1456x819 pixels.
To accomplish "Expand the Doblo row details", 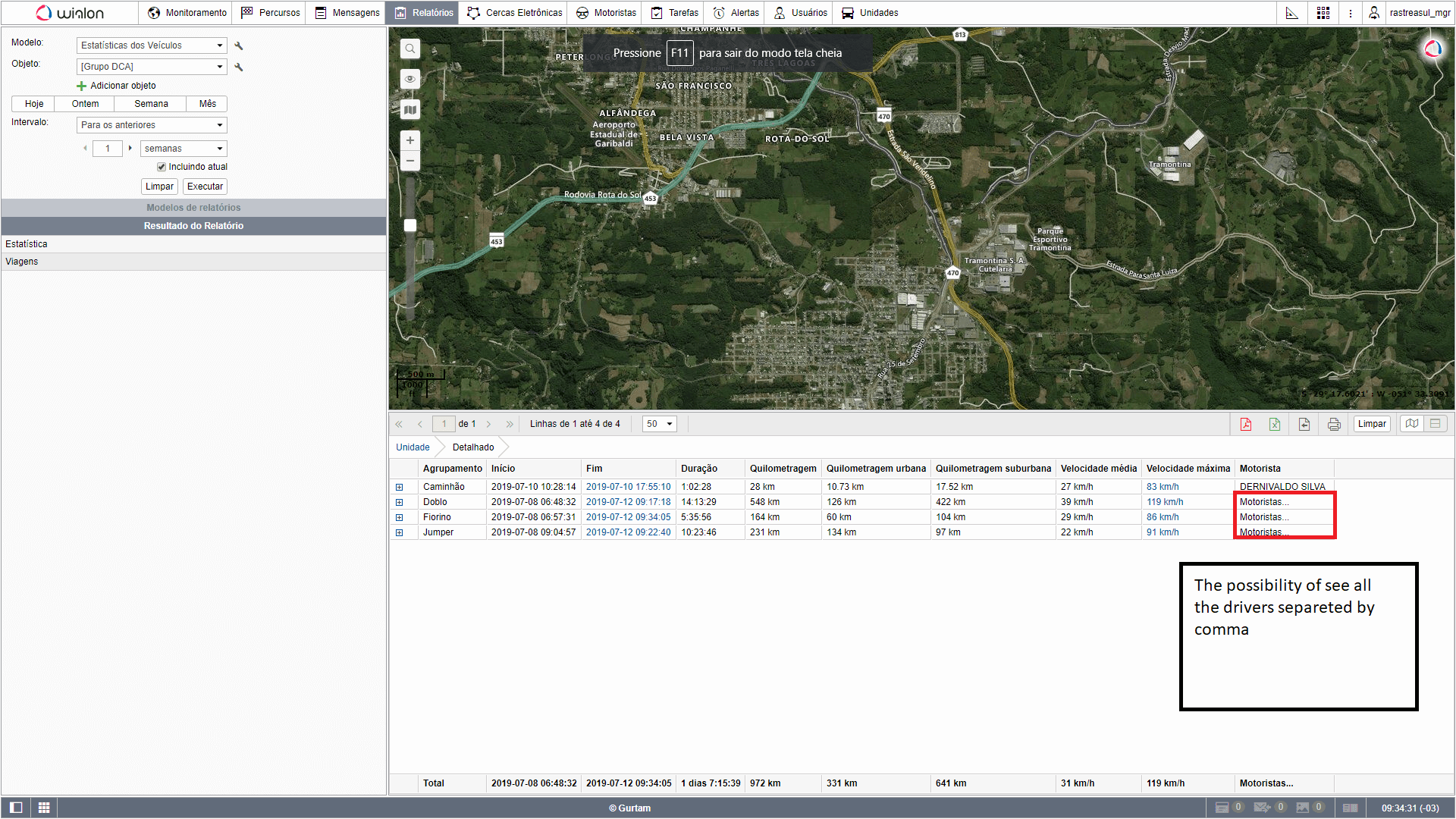I will click(x=400, y=502).
